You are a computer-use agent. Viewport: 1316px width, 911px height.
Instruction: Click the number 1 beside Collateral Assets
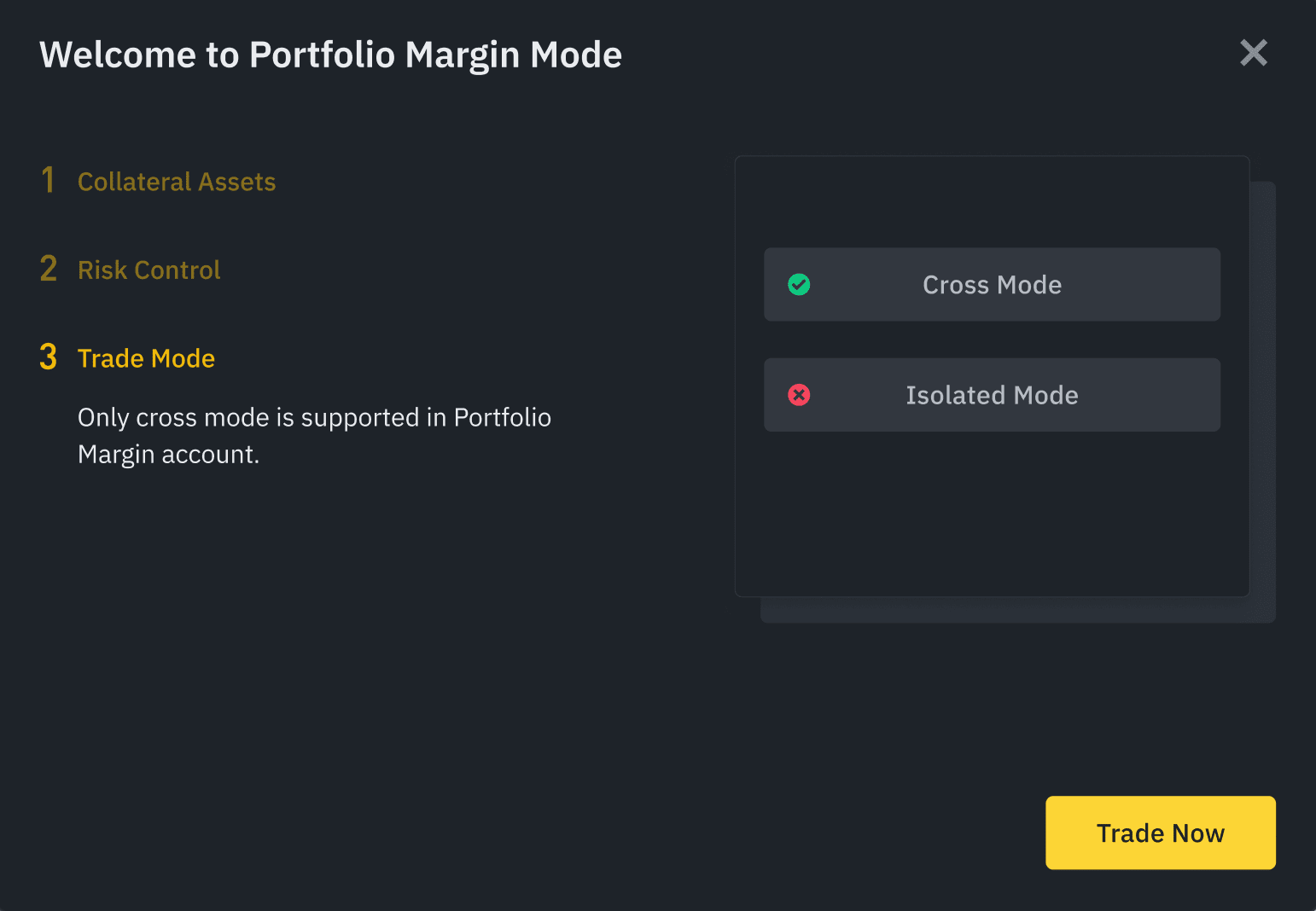48,180
